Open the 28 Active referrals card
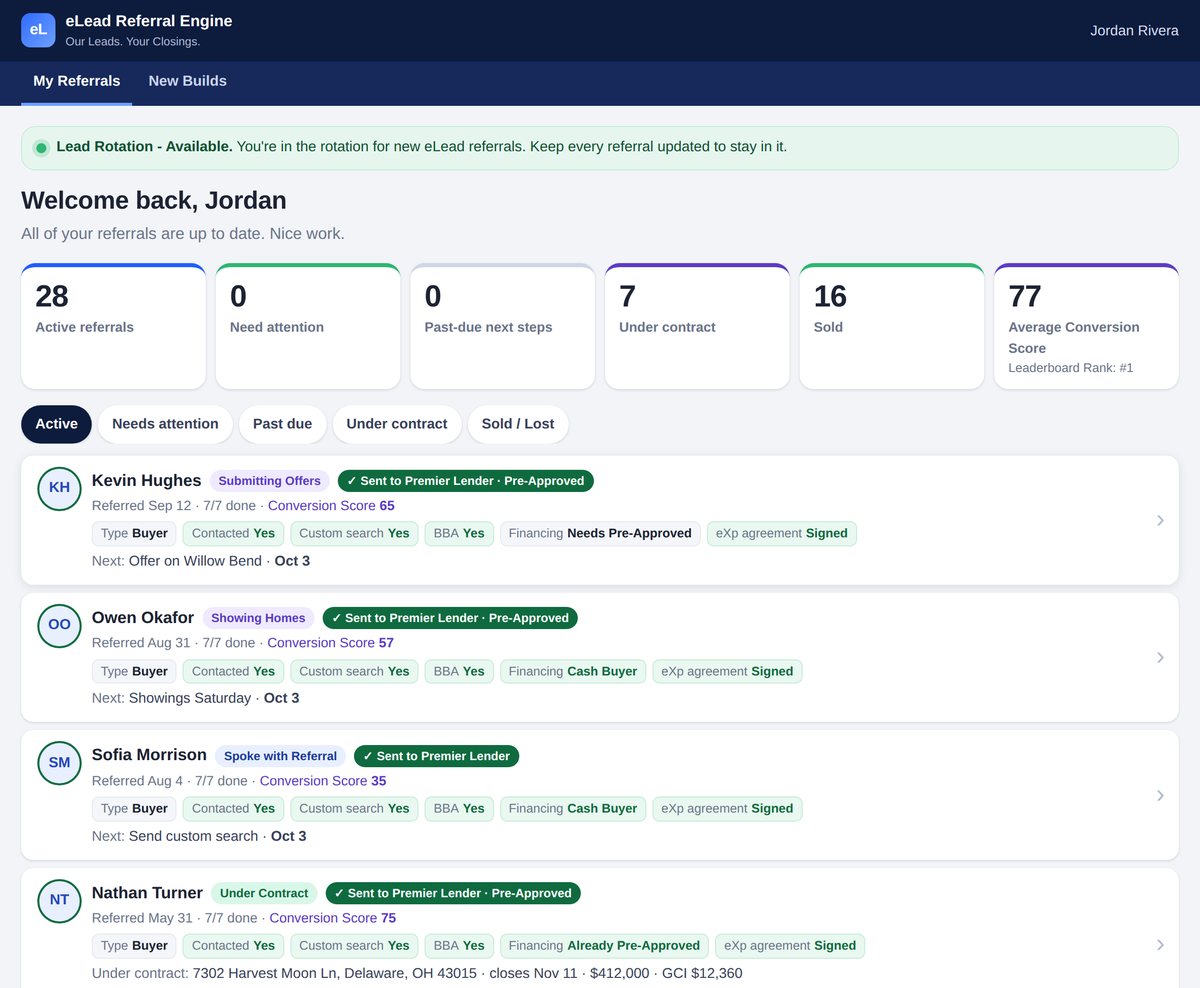 click(113, 326)
